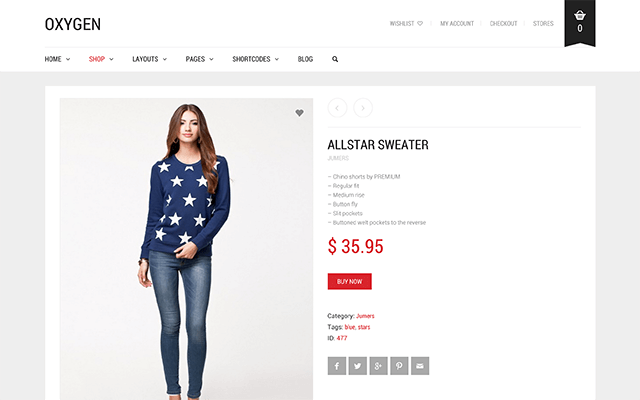Open the Blog menu item

[305, 59]
